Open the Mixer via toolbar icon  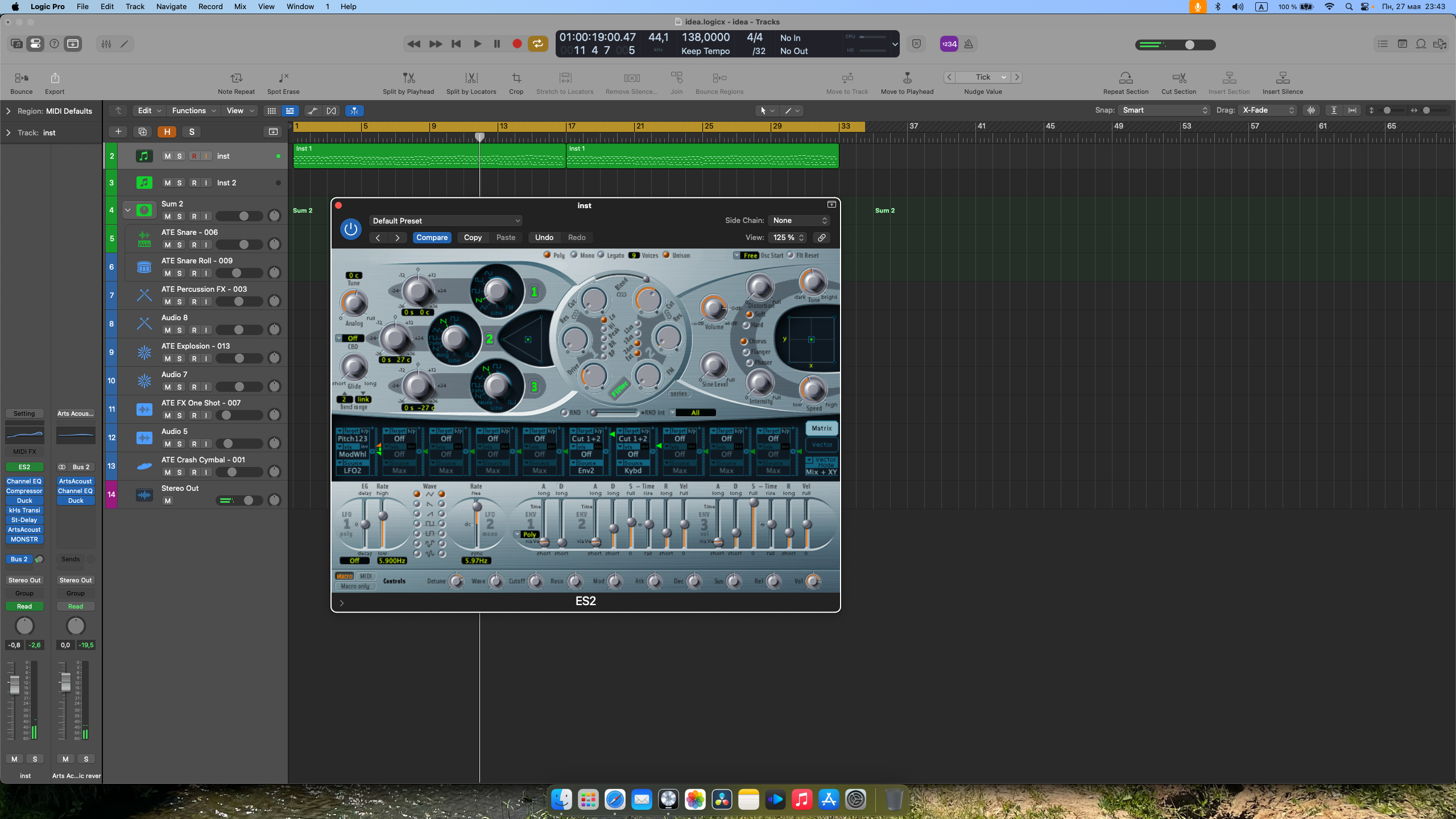106,44
